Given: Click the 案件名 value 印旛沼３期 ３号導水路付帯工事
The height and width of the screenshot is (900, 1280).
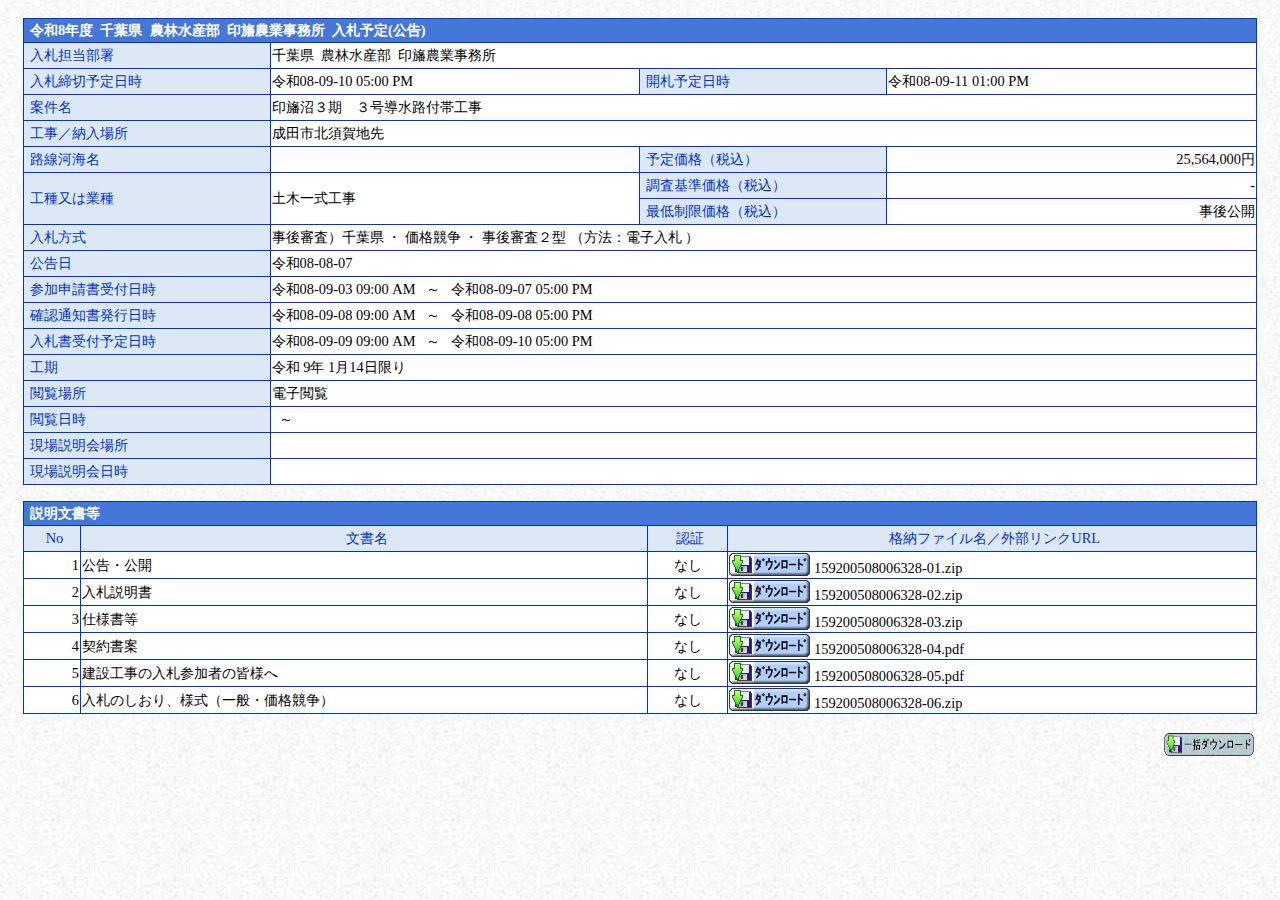Looking at the screenshot, I should (376, 108).
